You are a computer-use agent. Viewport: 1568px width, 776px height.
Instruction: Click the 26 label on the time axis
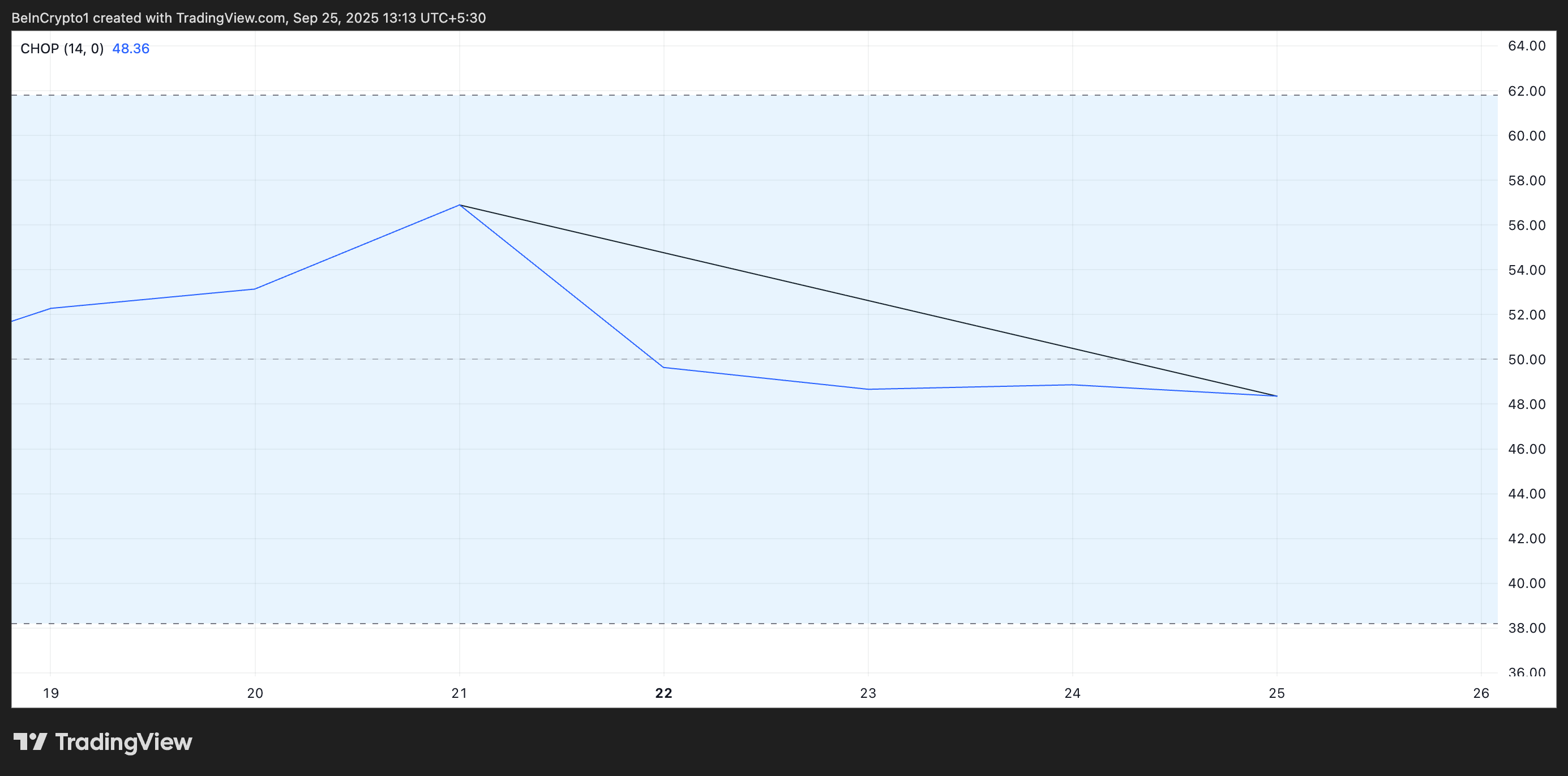pos(1482,693)
